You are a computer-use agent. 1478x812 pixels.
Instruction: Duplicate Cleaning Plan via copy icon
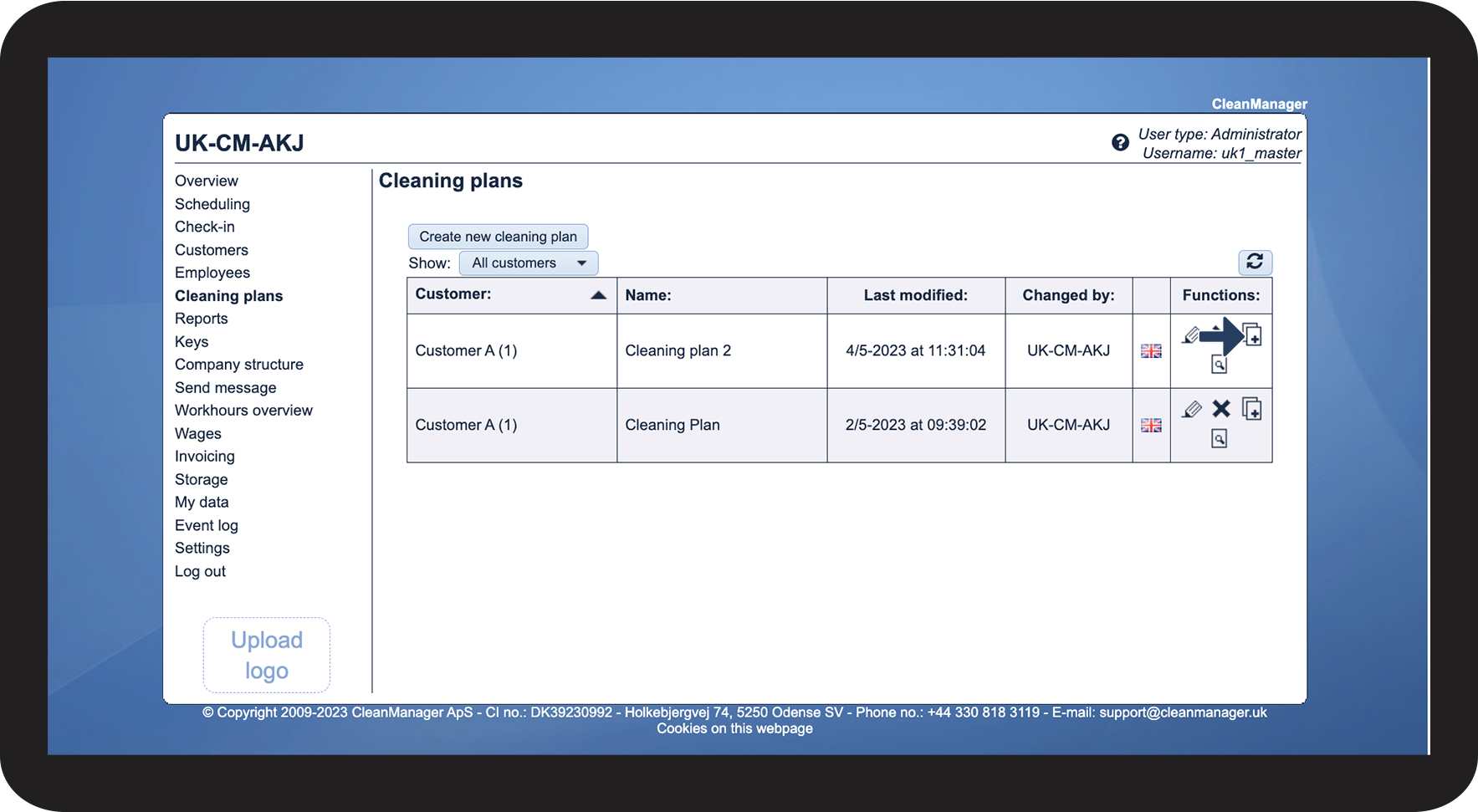(1252, 409)
